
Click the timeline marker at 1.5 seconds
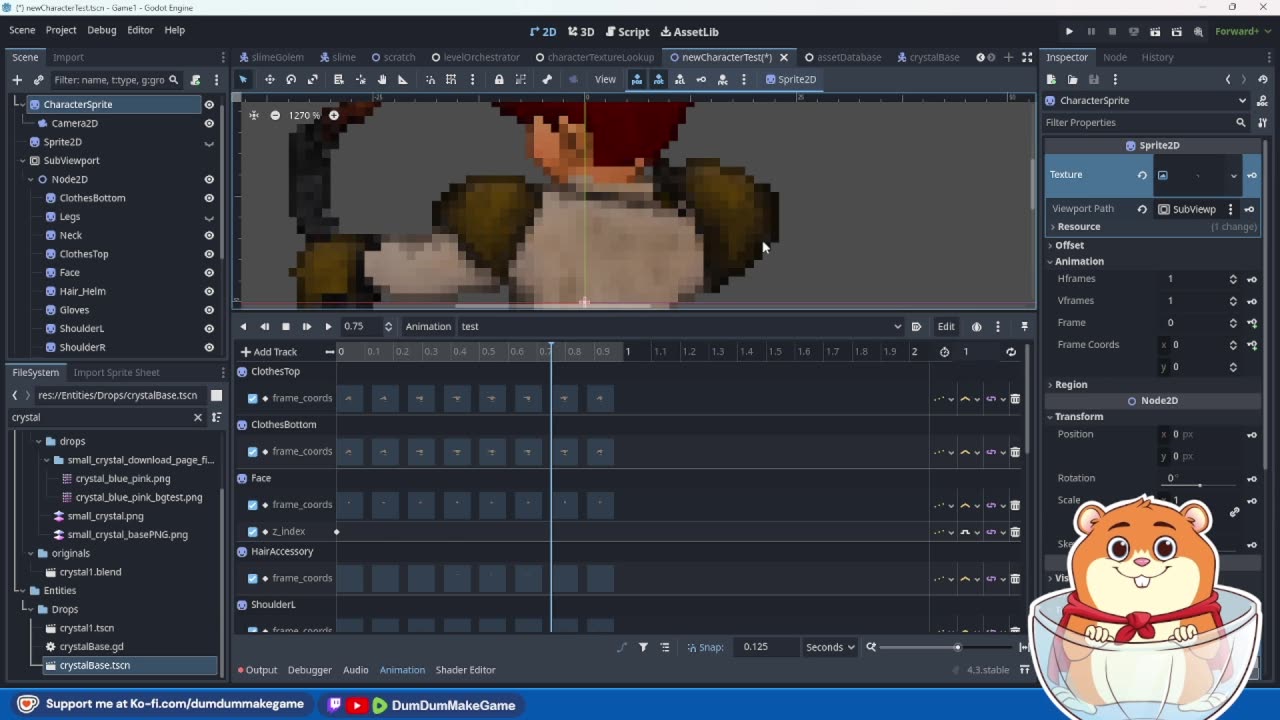775,352
